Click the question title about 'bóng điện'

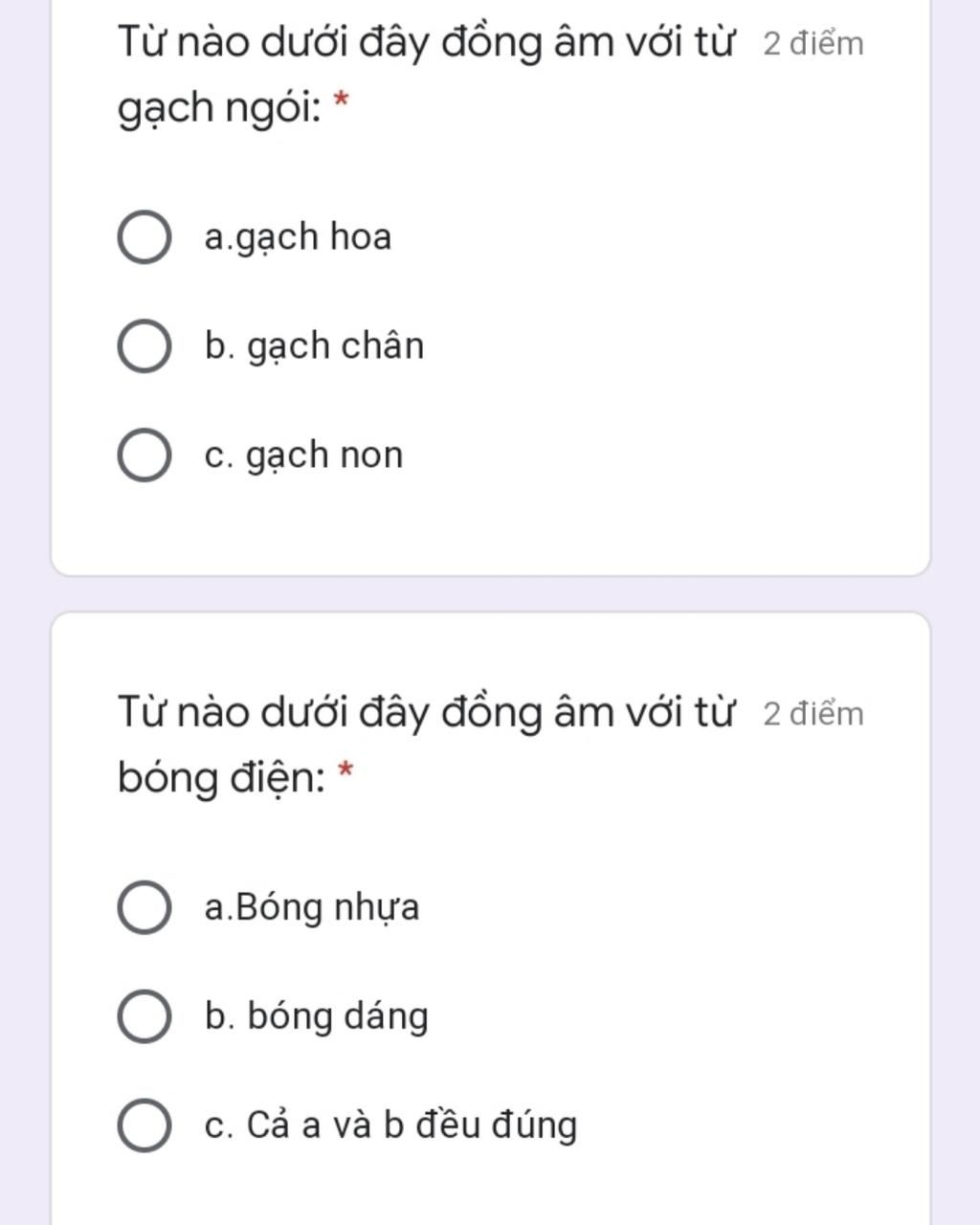(426, 745)
